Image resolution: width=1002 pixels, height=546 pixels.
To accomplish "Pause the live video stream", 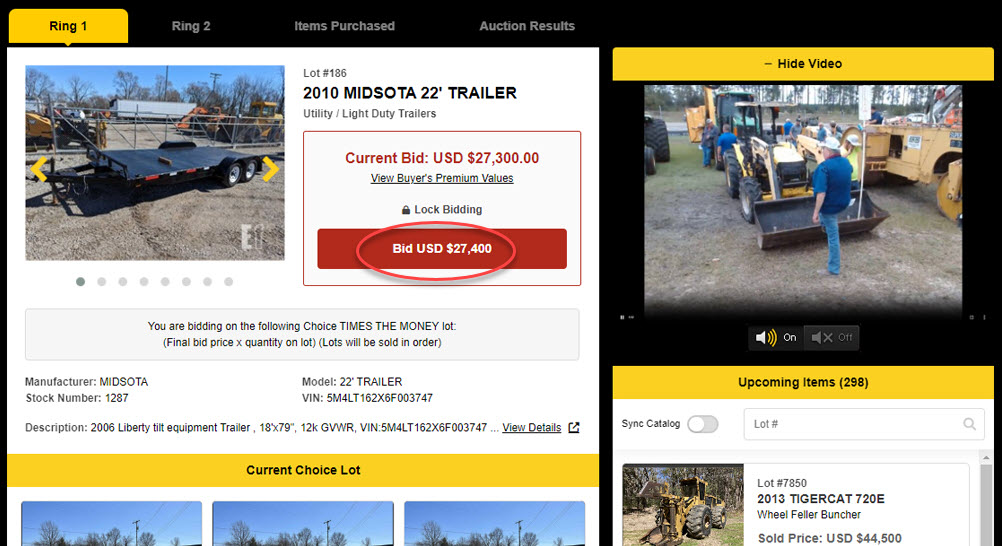I will (x=622, y=317).
